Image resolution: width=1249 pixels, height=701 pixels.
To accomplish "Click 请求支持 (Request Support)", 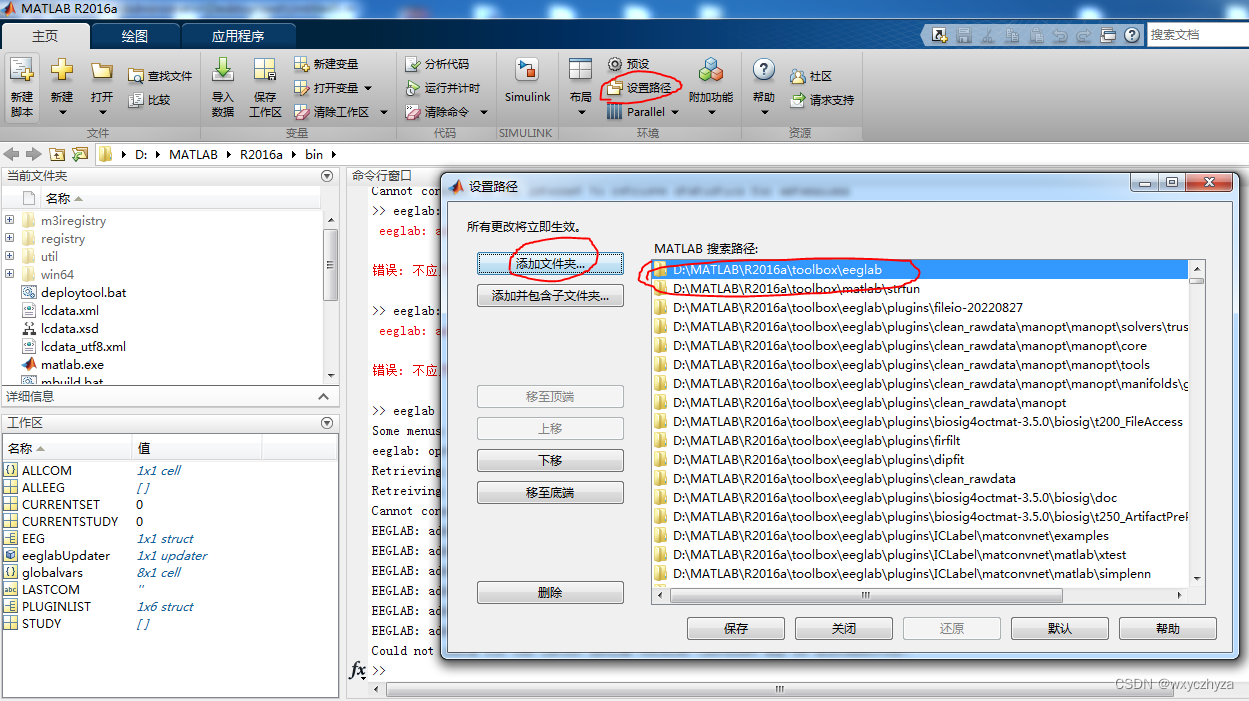I will [x=822, y=100].
